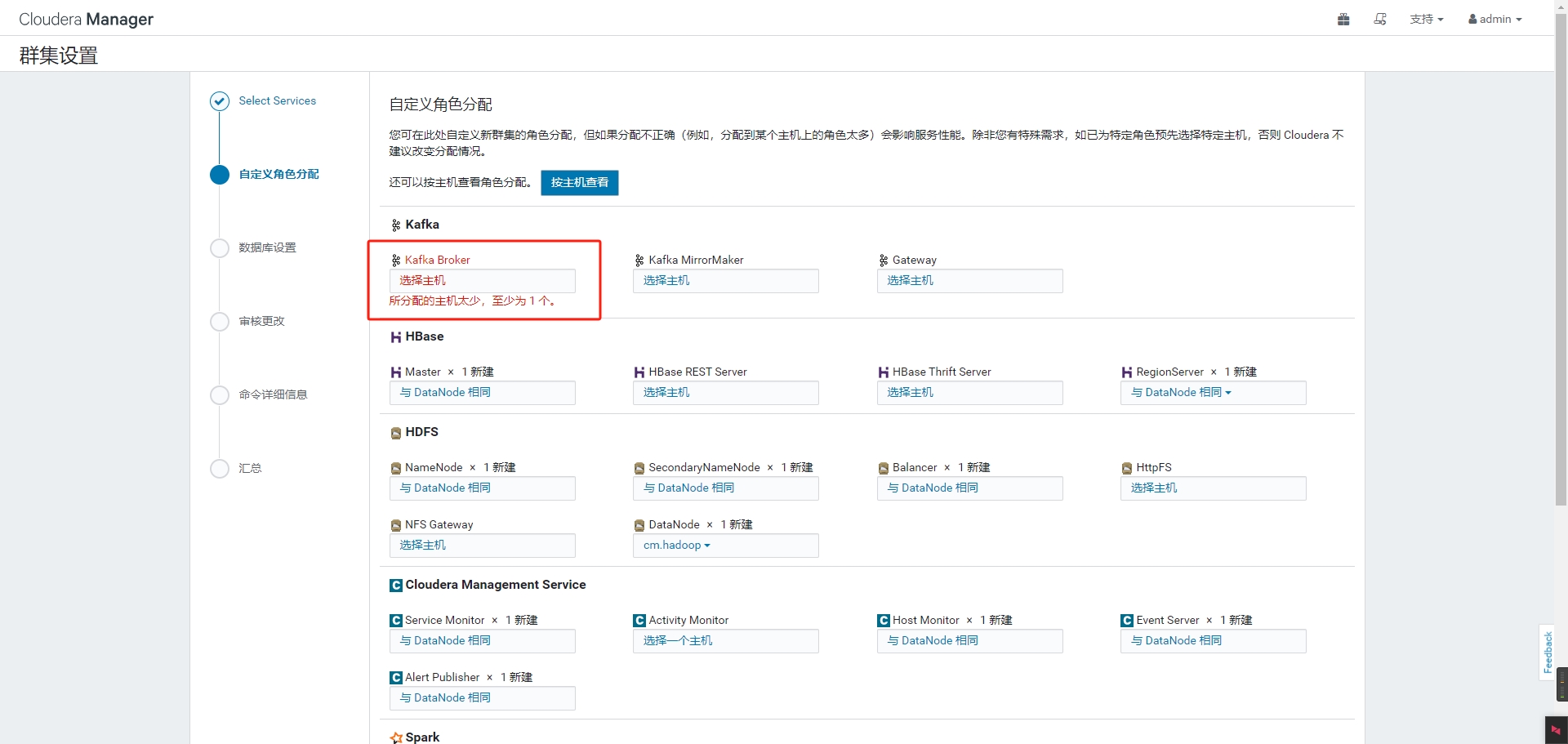
Task: Select the 审核更改 wizard step
Action: pyautogui.click(x=261, y=321)
